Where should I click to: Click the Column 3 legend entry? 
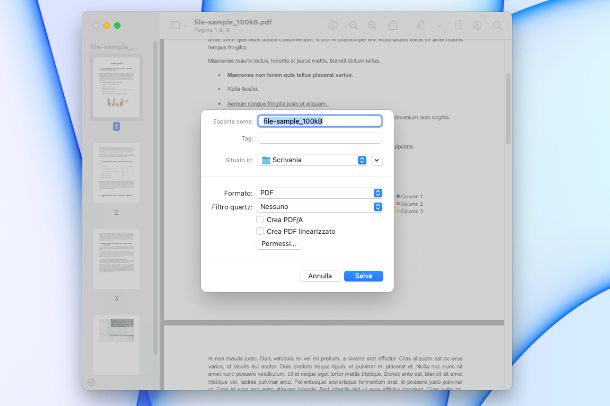pyautogui.click(x=409, y=211)
